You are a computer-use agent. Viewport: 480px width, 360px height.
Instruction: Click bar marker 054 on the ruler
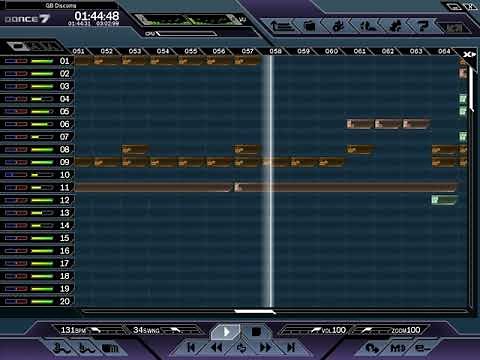(x=163, y=51)
